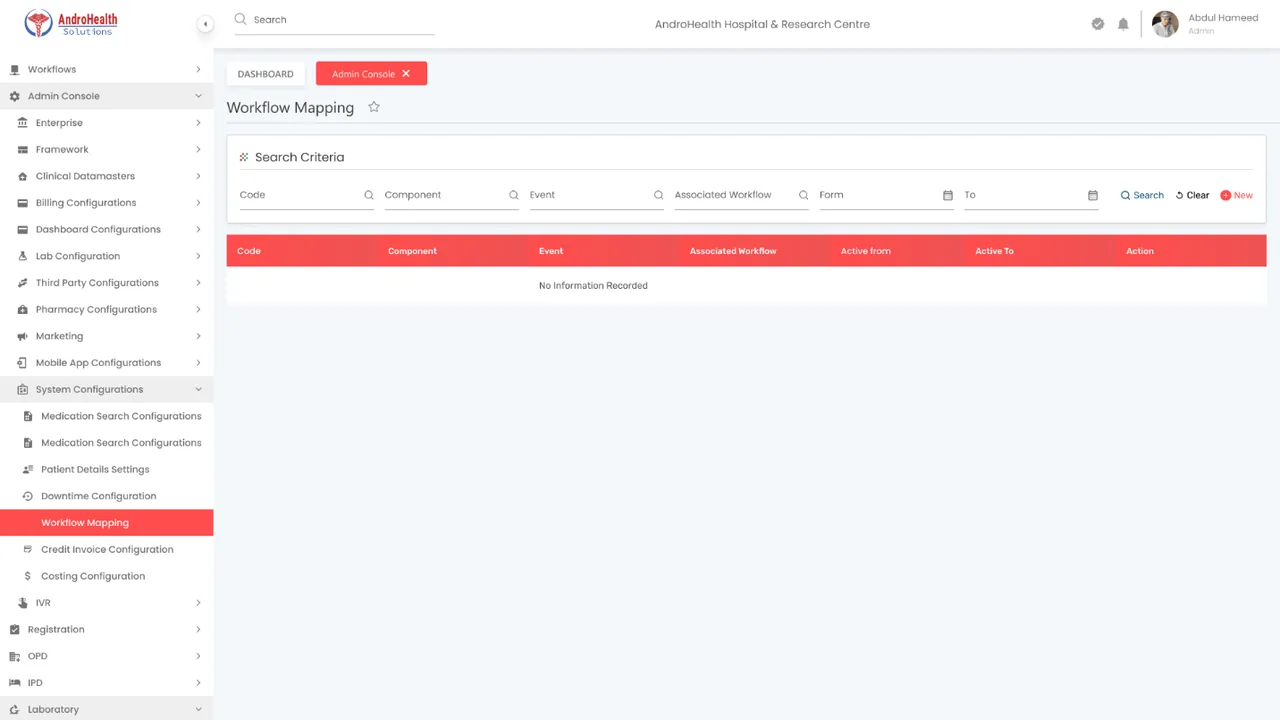Open the To date calendar picker
The width and height of the screenshot is (1280, 720).
coord(1093,195)
